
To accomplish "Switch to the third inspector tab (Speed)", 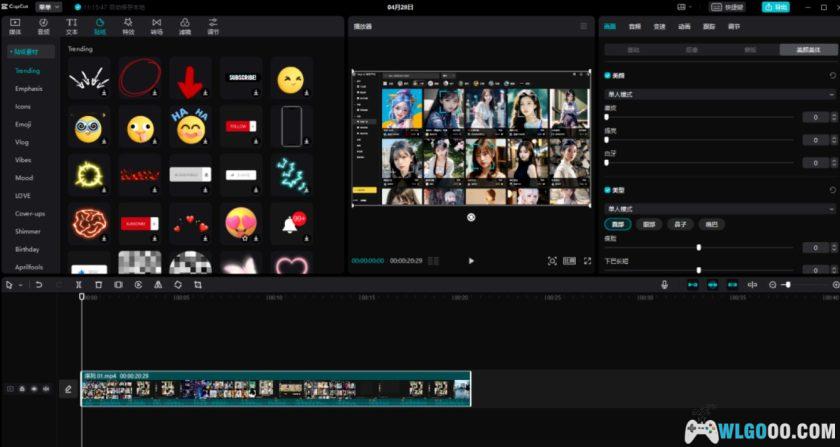I will [x=659, y=26].
